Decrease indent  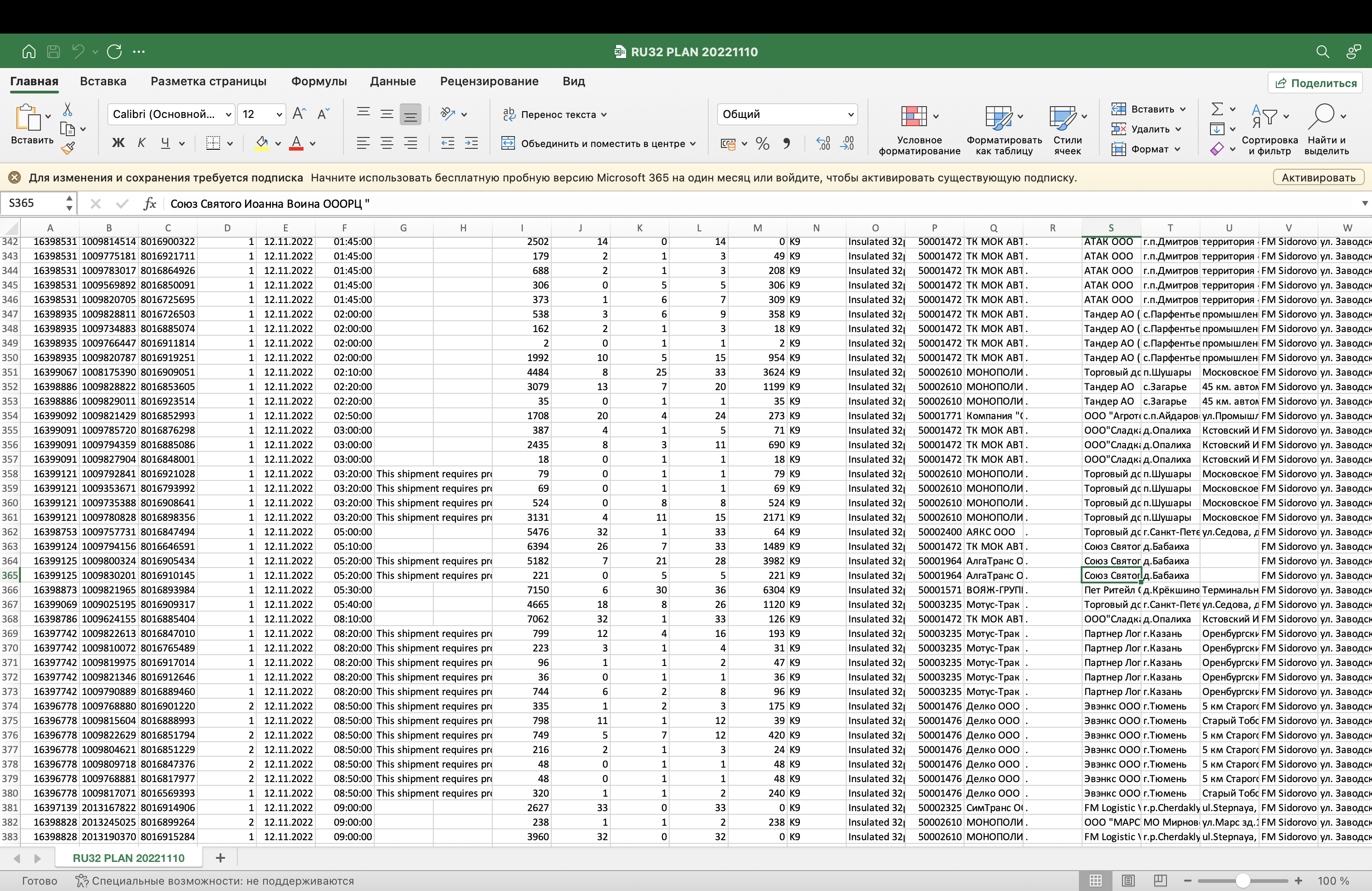click(x=447, y=143)
